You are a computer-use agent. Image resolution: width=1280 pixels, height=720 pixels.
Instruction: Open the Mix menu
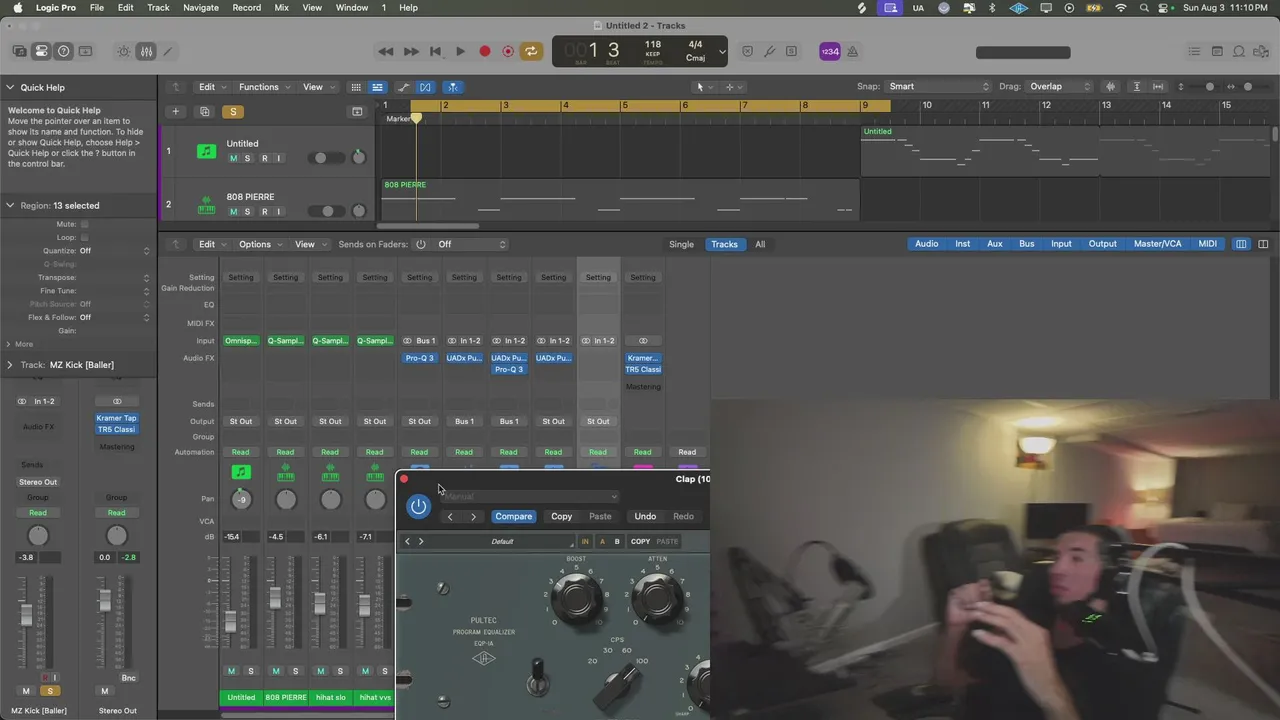click(x=281, y=7)
